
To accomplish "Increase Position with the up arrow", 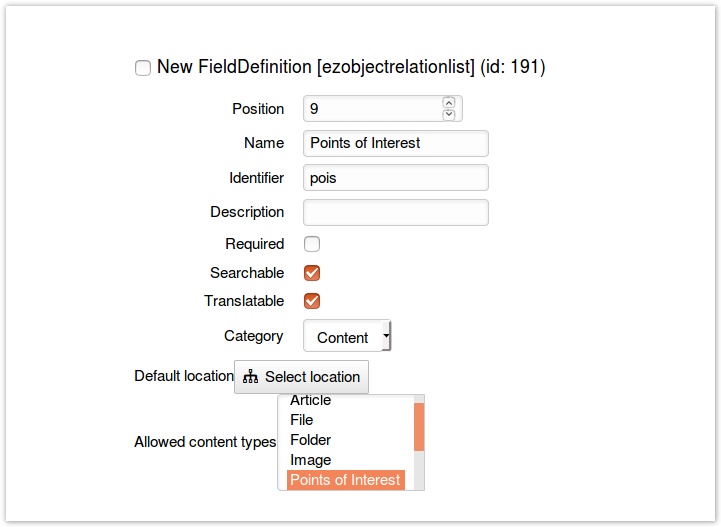I will (448, 102).
